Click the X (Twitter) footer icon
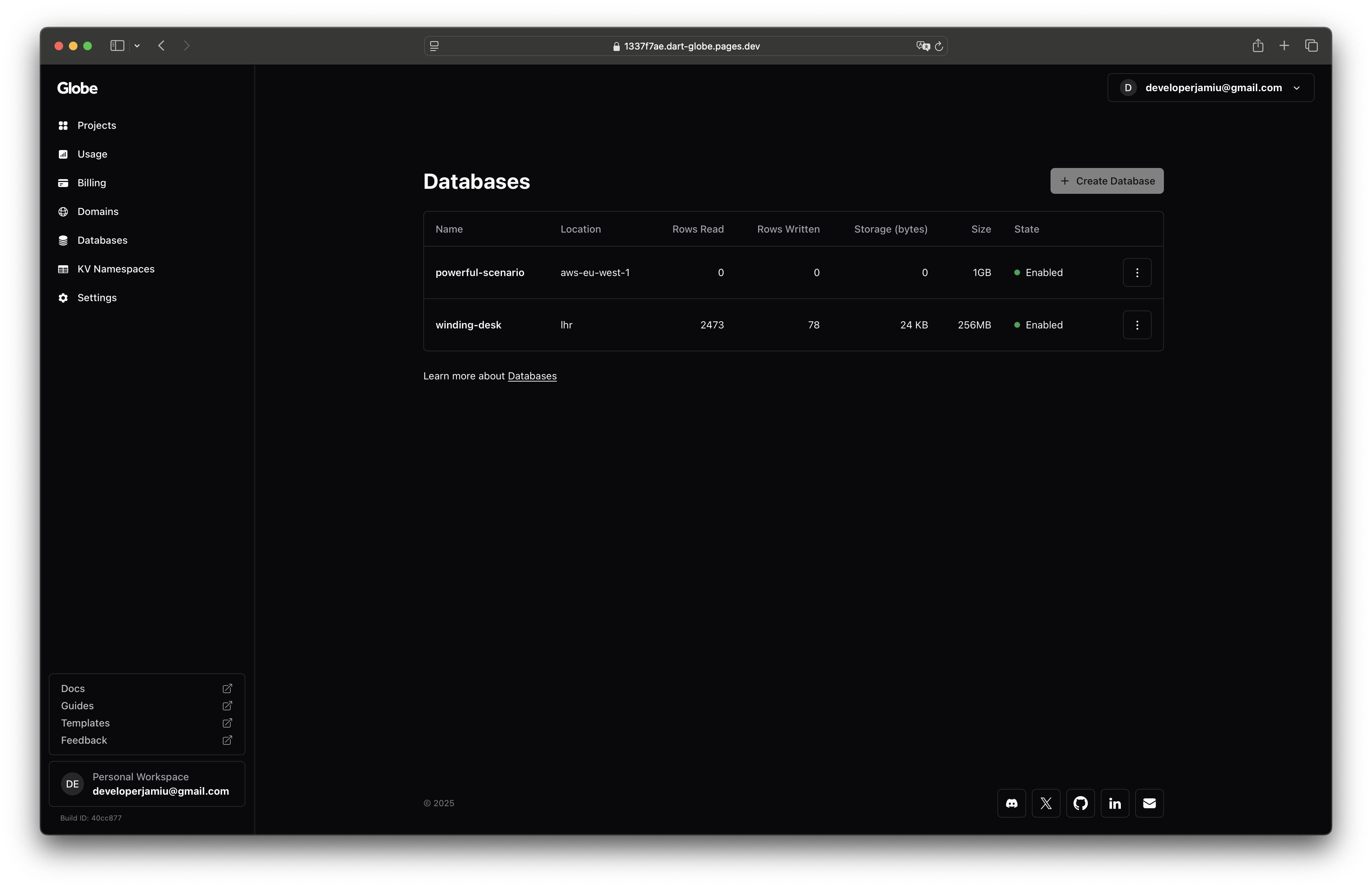Image resolution: width=1372 pixels, height=888 pixels. (1046, 803)
